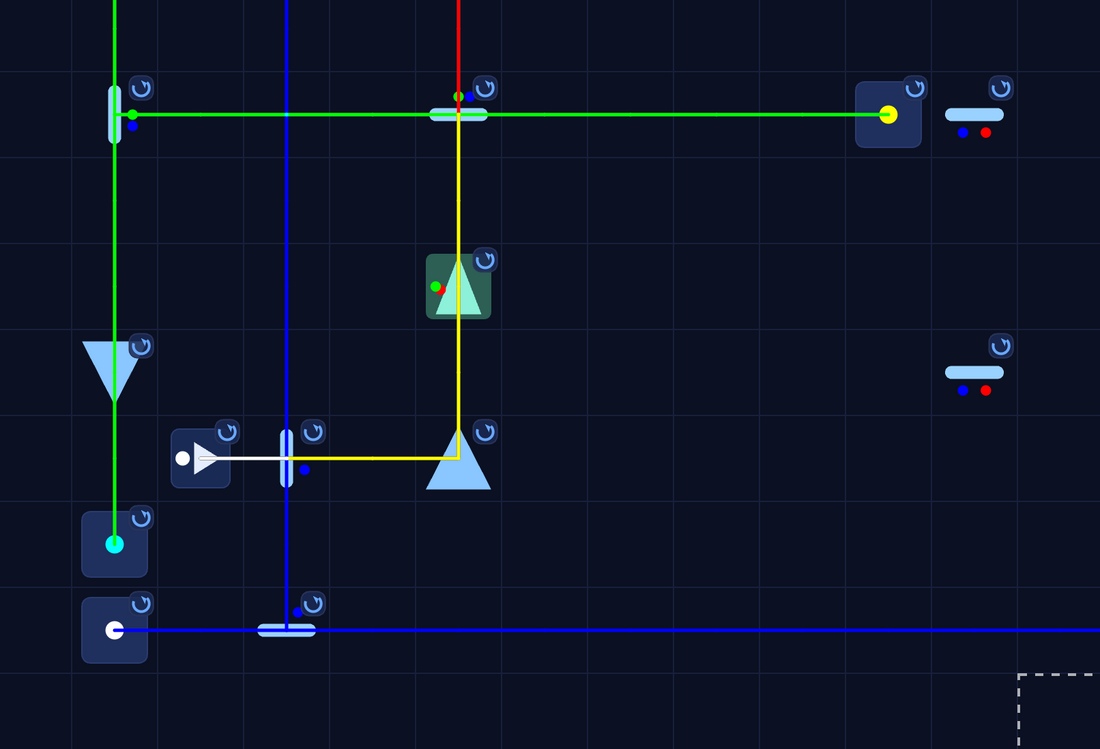
Task: Rotate the filter bar next to yellow target
Action: pyautogui.click(x=1001, y=88)
